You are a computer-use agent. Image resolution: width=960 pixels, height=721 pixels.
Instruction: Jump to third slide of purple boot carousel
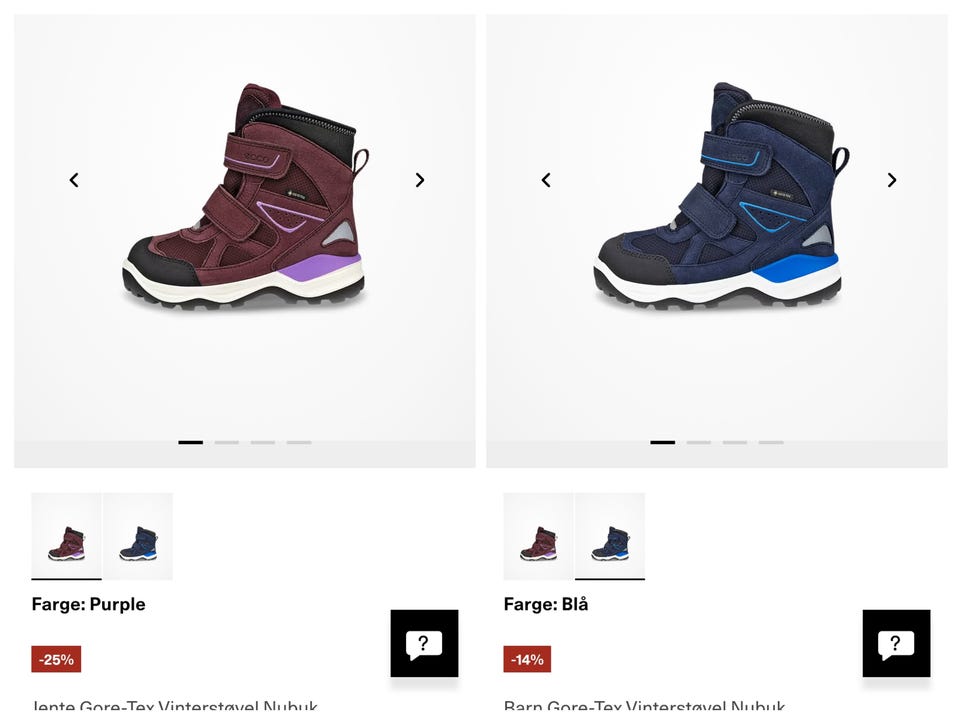point(263,442)
